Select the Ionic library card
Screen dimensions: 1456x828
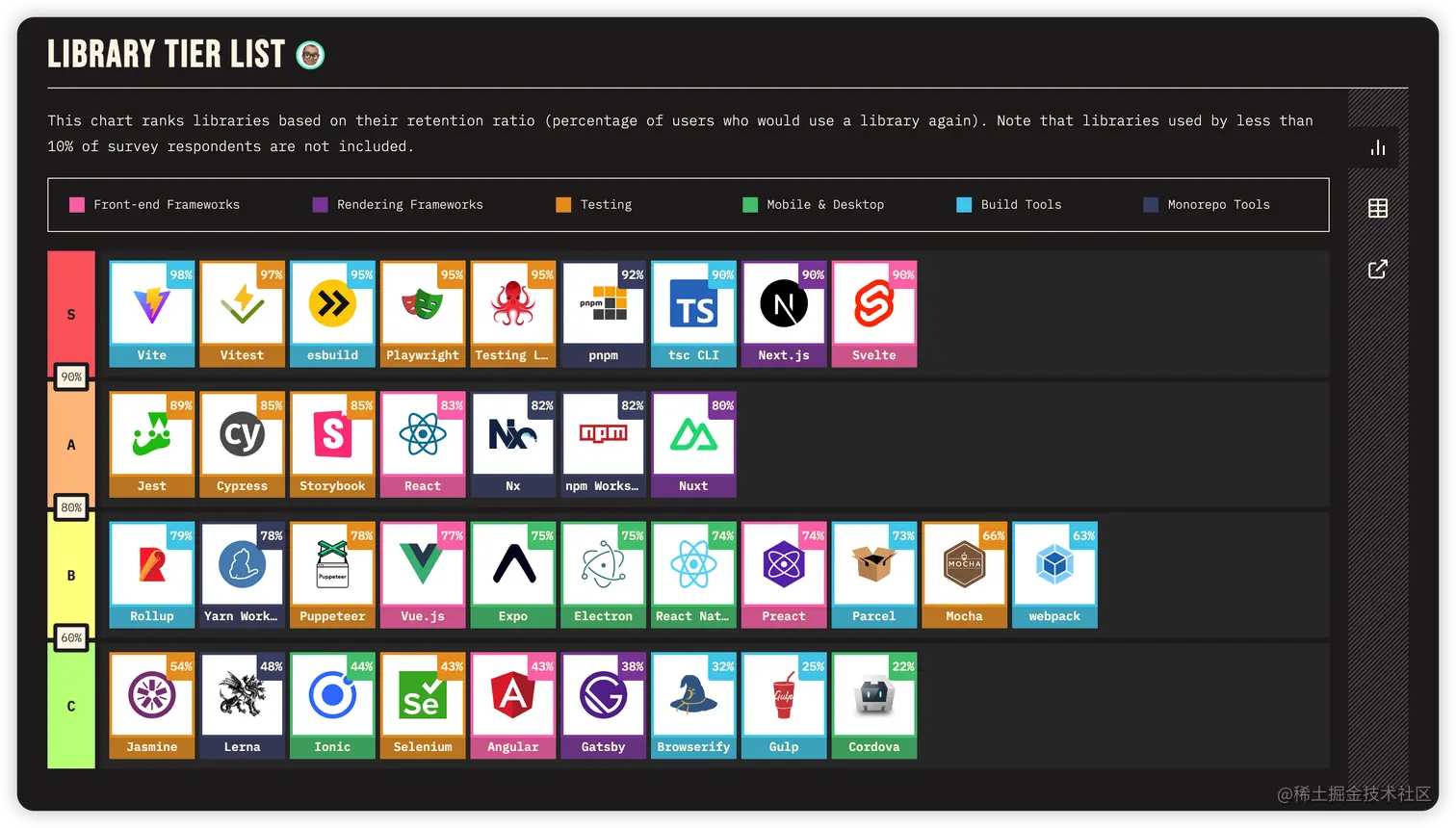[332, 706]
